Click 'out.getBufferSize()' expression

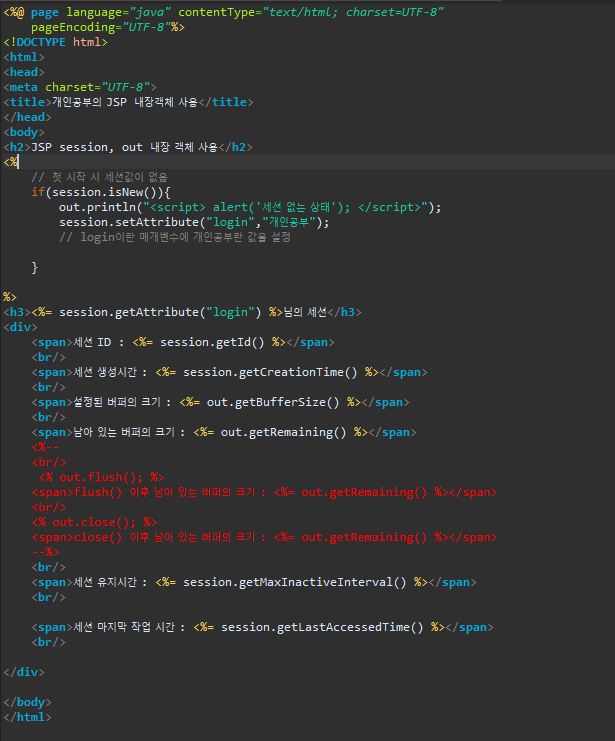(273, 402)
